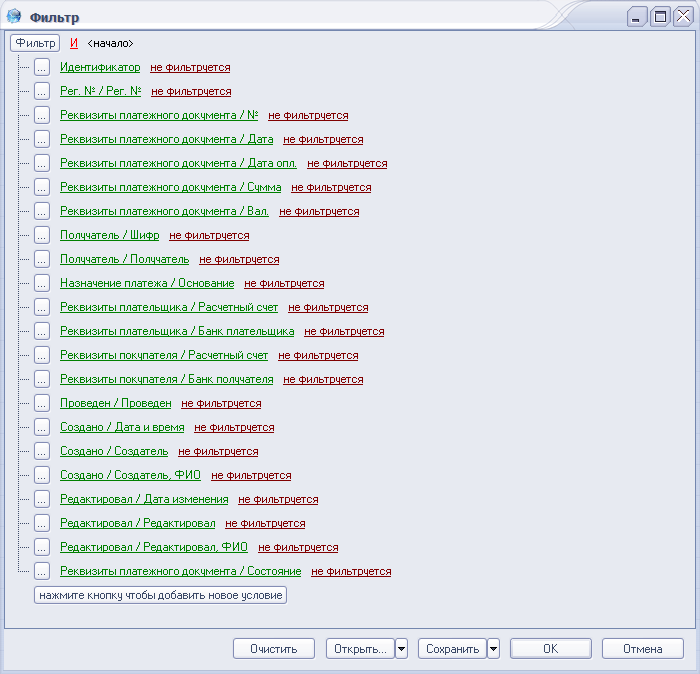
Task: Open ellipsis for Реквизиты покупателя / Расчетный счет
Action: pyautogui.click(x=42, y=355)
